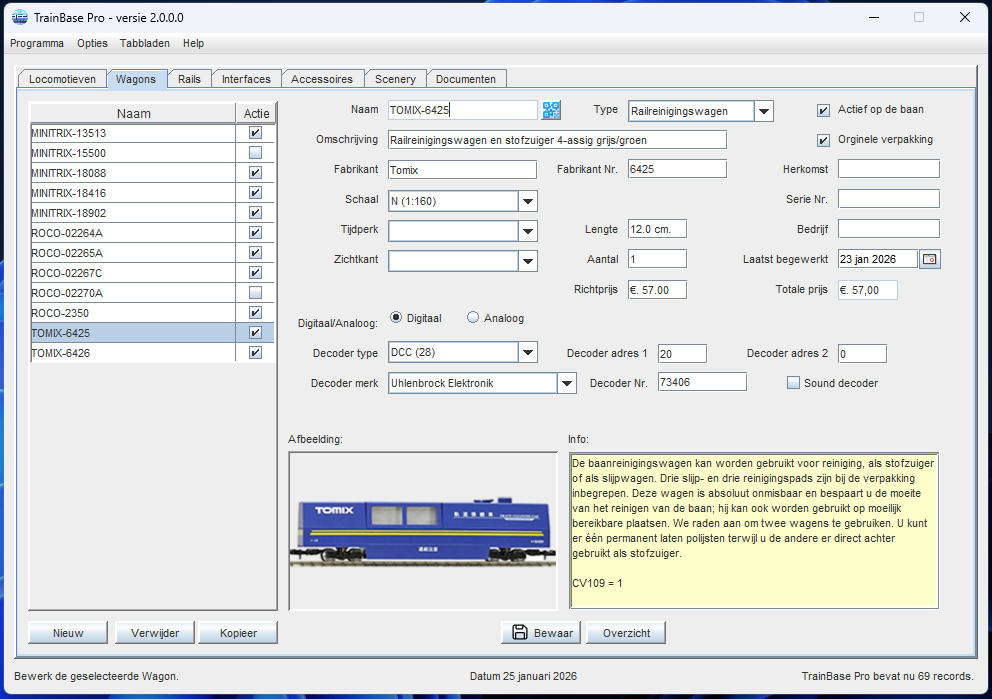Screen dimensions: 992x699
Task: Enable the Sound decoder checkbox
Action: (x=794, y=382)
